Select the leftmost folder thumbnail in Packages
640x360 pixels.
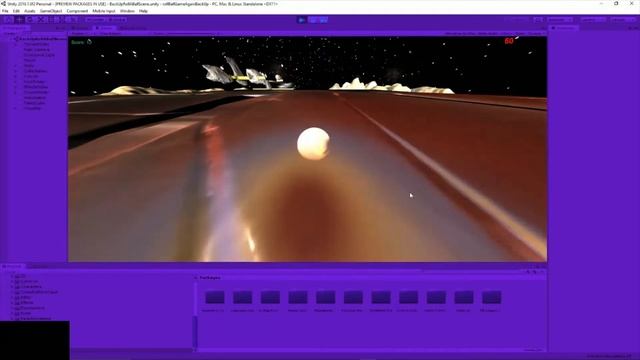[x=215, y=298]
